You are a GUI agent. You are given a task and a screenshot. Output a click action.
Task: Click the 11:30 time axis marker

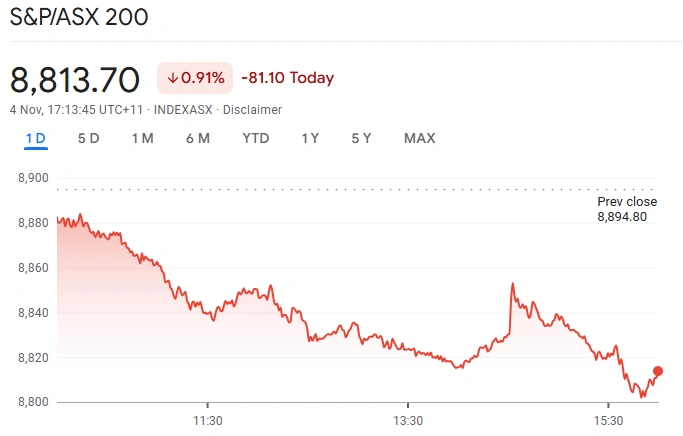tap(207, 420)
